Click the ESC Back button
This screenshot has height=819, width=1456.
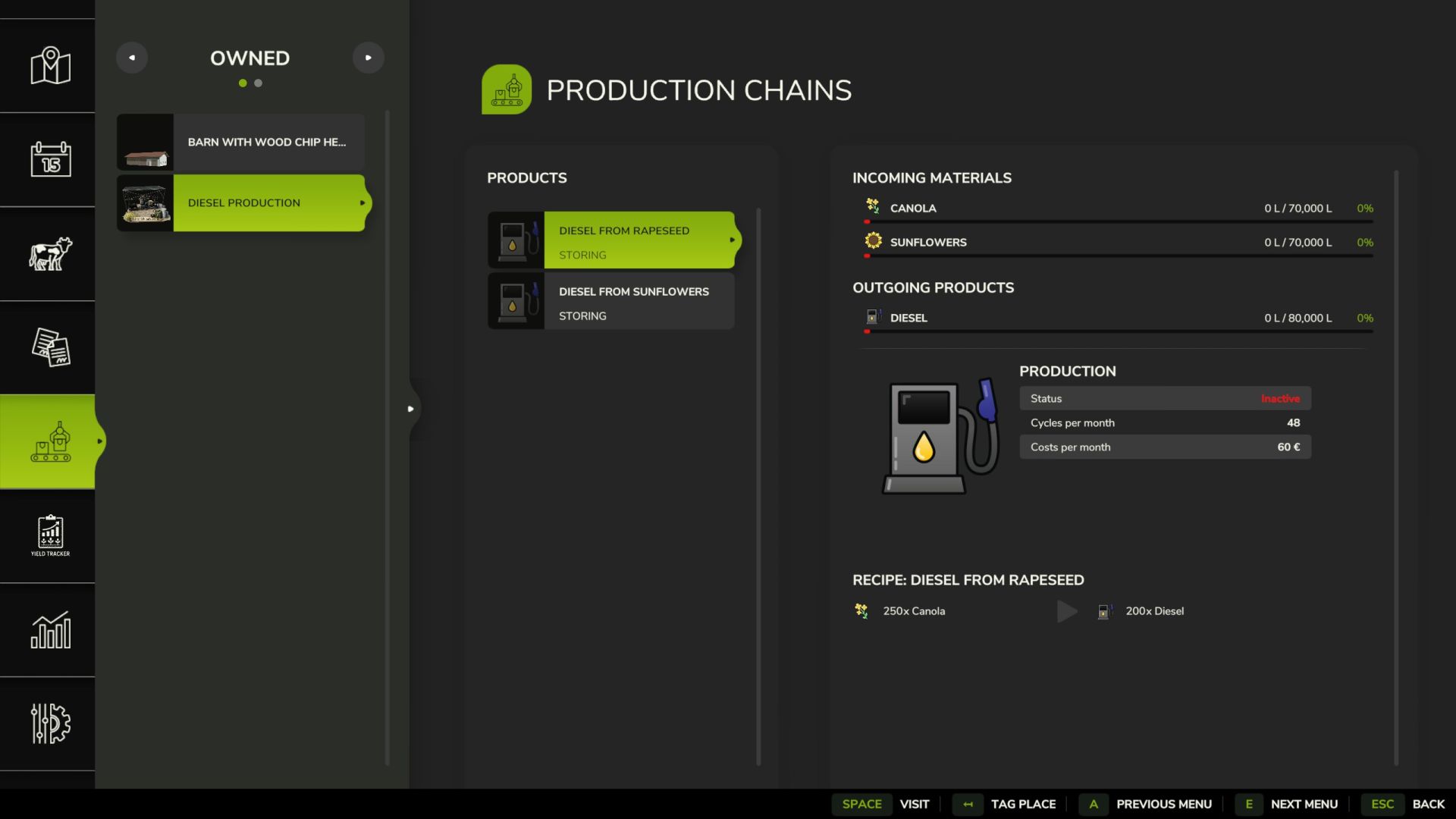point(1403,804)
